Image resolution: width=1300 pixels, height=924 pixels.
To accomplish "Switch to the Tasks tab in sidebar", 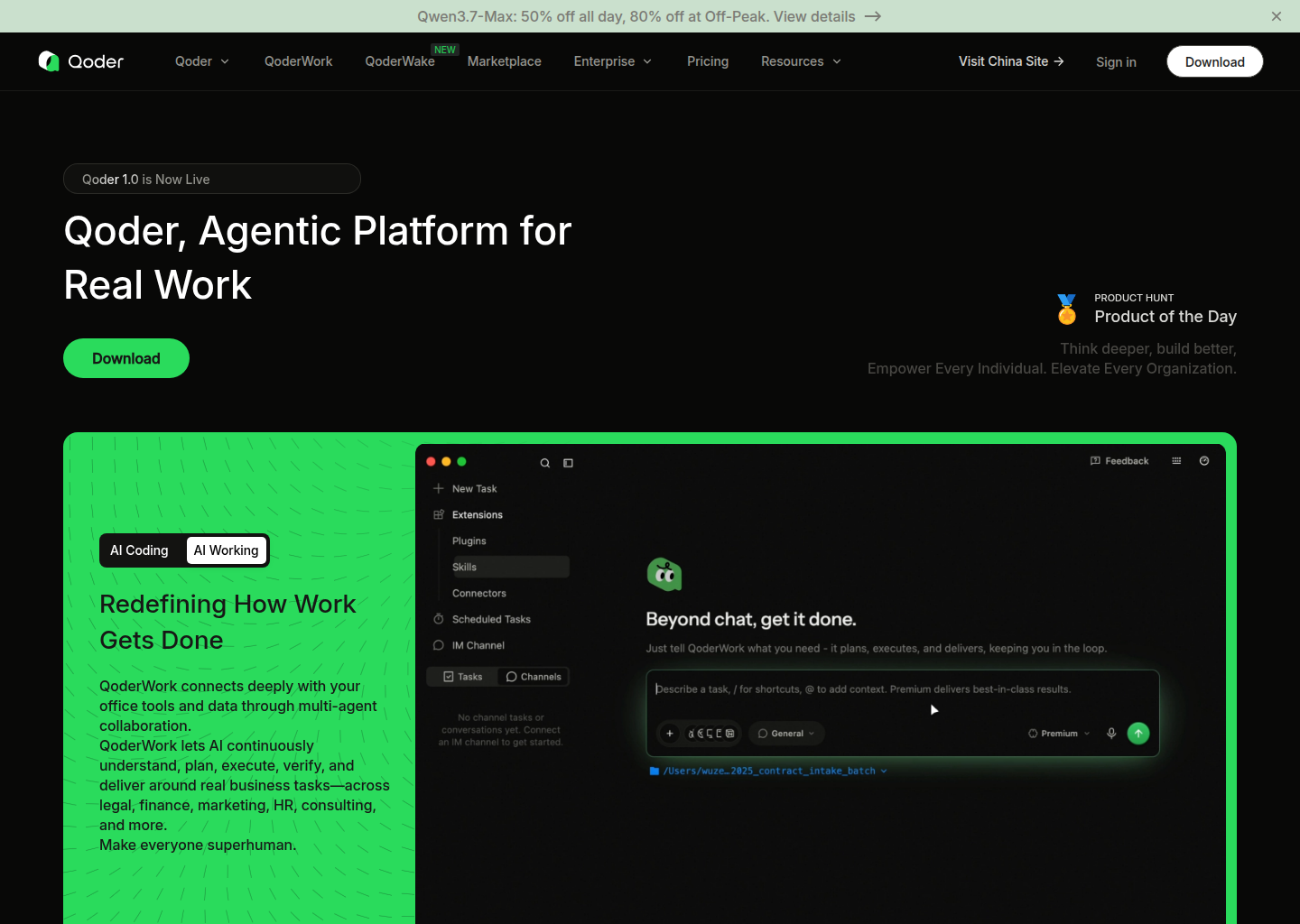I will click(462, 677).
